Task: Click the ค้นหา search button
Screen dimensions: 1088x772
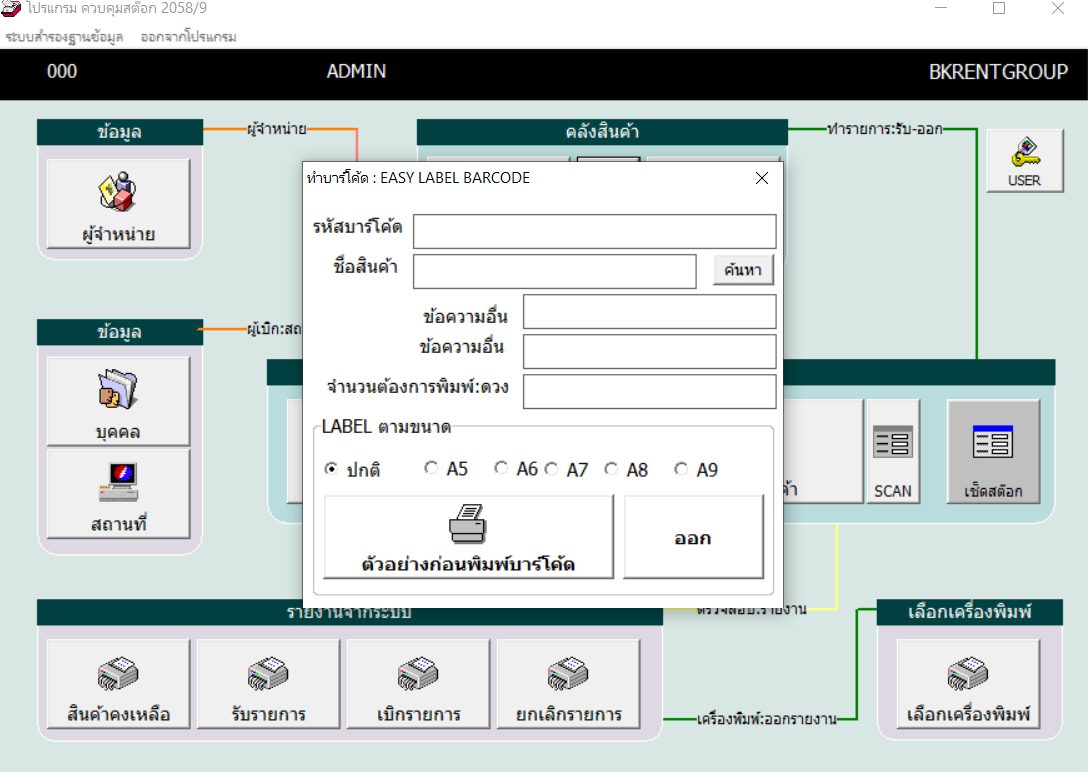Action: coord(743,270)
